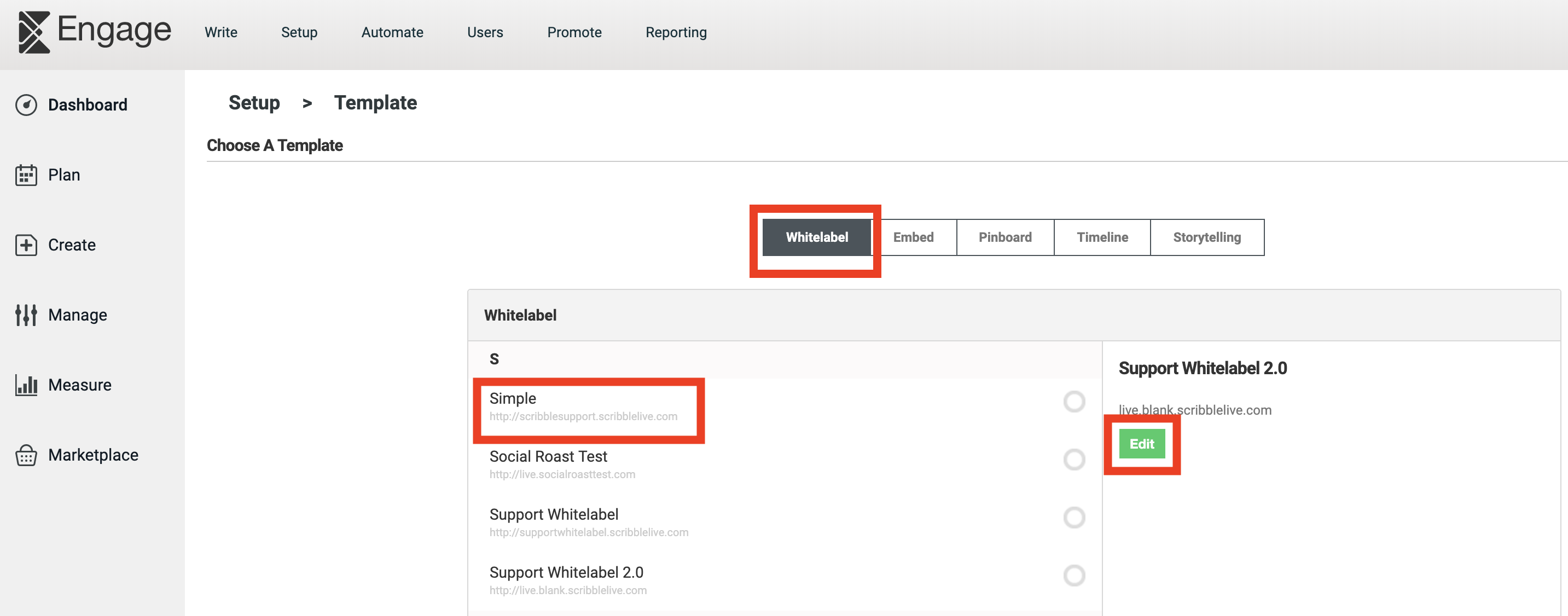Click Support Whitelabel 2.0 in the list
Viewport: 1568px width, 616px height.
pyautogui.click(x=566, y=572)
